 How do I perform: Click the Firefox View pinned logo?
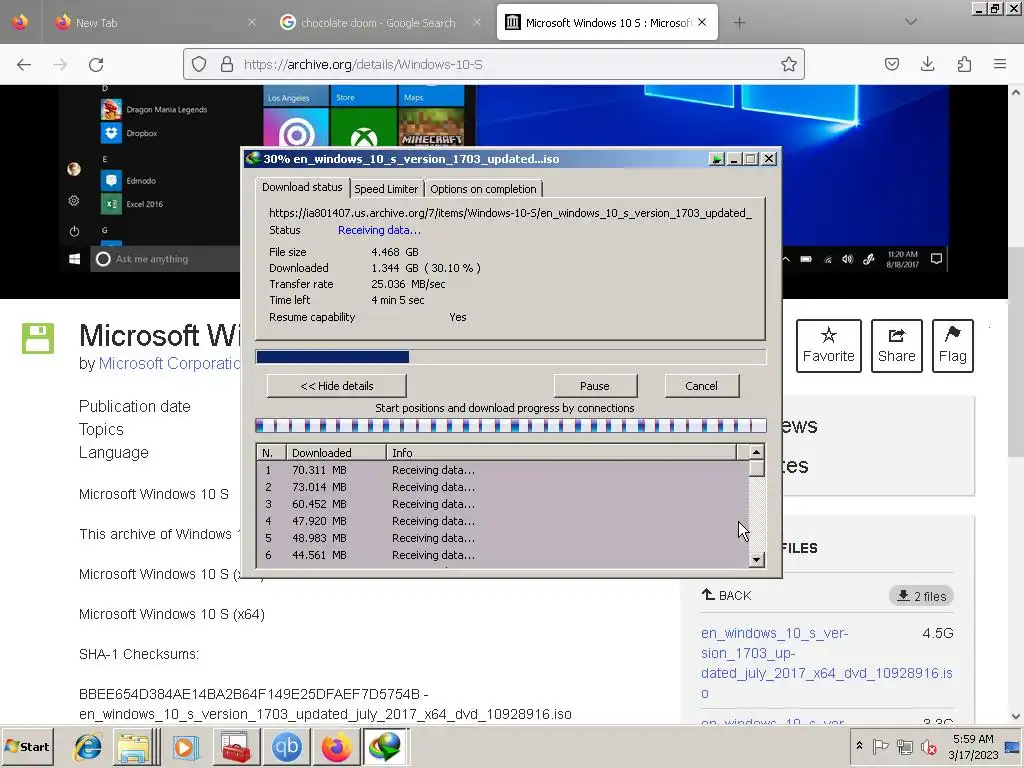click(20, 22)
